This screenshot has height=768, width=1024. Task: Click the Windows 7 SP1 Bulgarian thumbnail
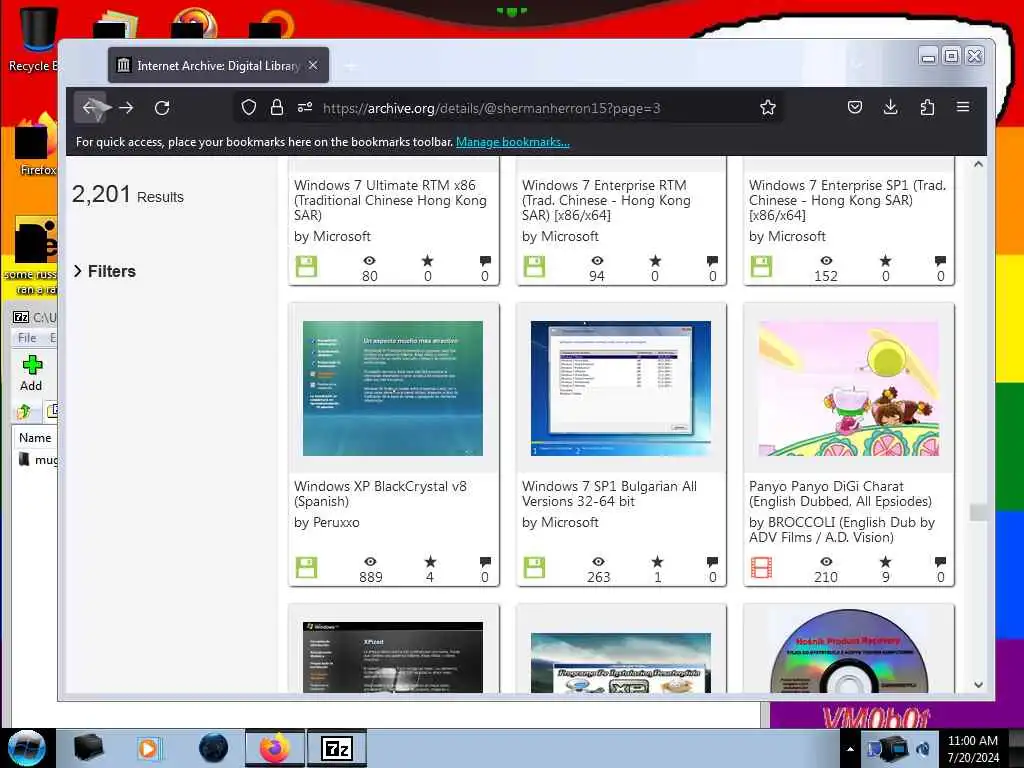(x=621, y=389)
